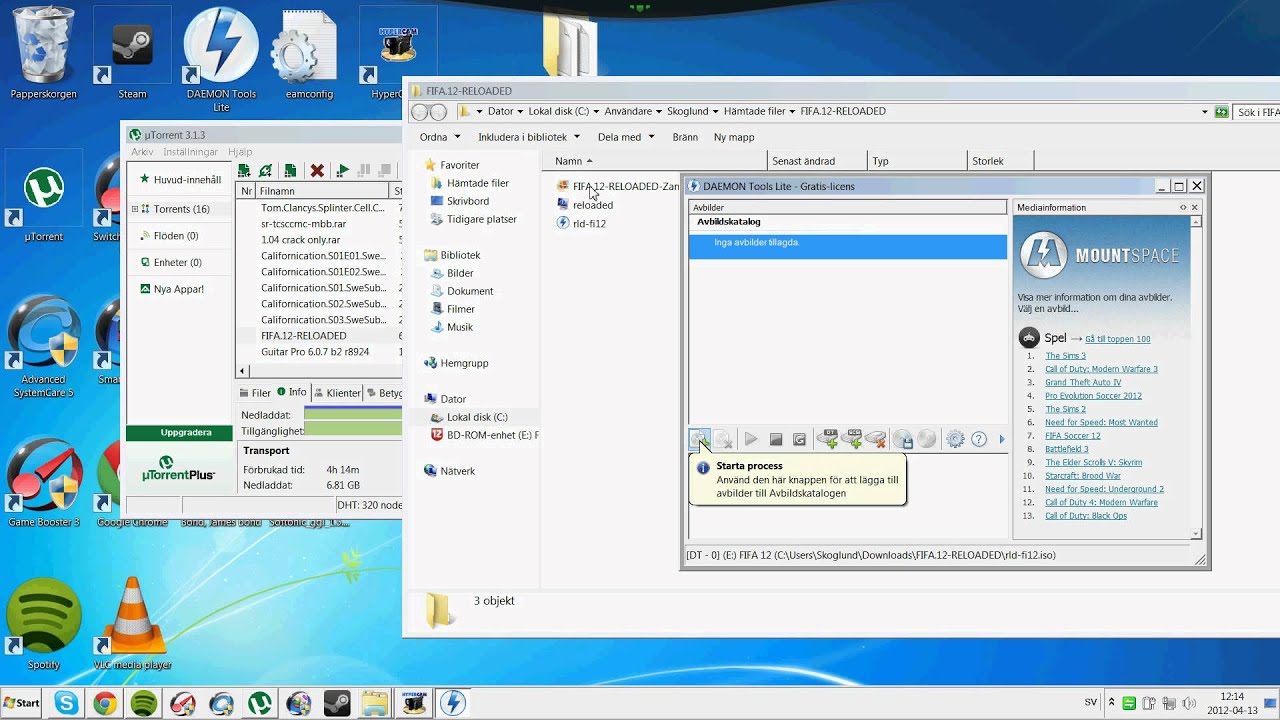This screenshot has height=720, width=1280.
Task: Open Spotify from the taskbar
Action: 144,703
